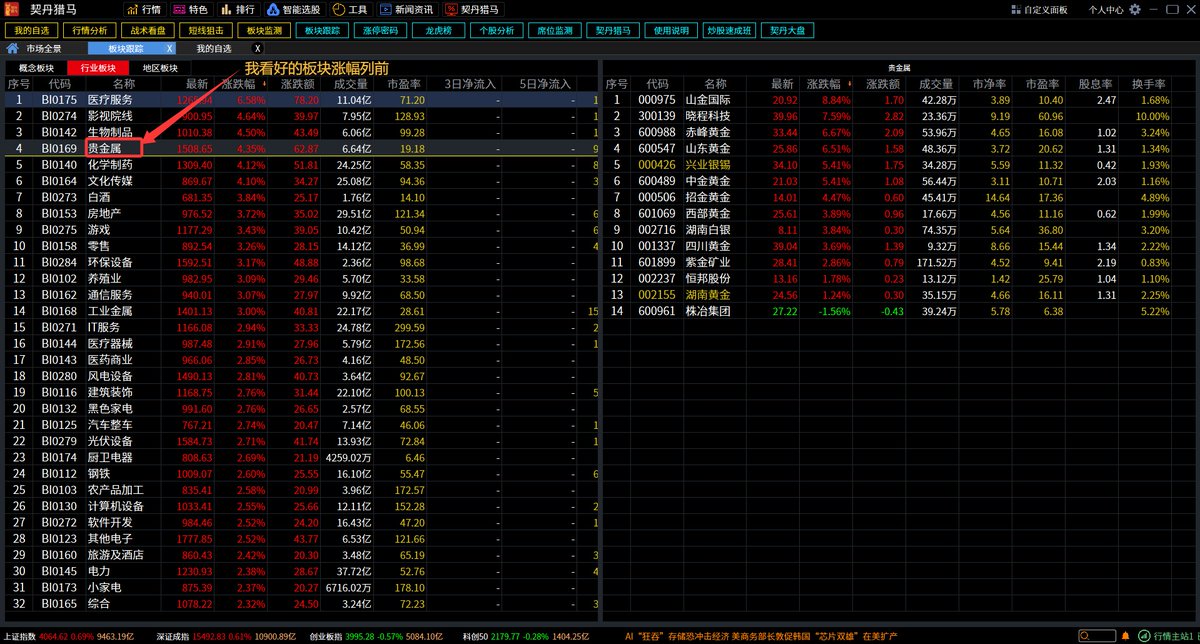Select the 白酒 sector row

(x=300, y=197)
